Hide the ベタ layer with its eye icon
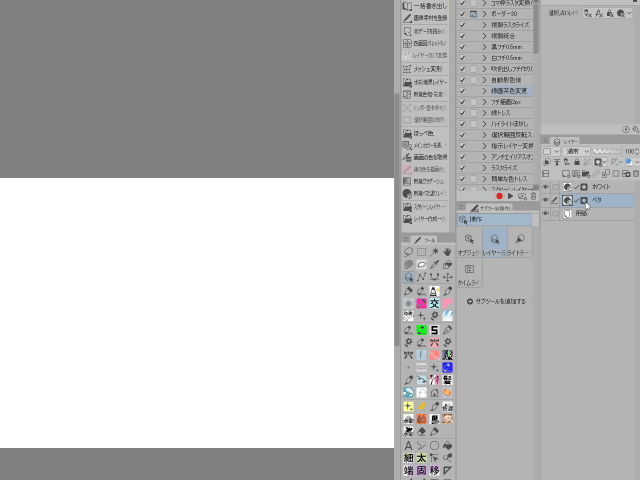The height and width of the screenshot is (480, 640). [546, 200]
